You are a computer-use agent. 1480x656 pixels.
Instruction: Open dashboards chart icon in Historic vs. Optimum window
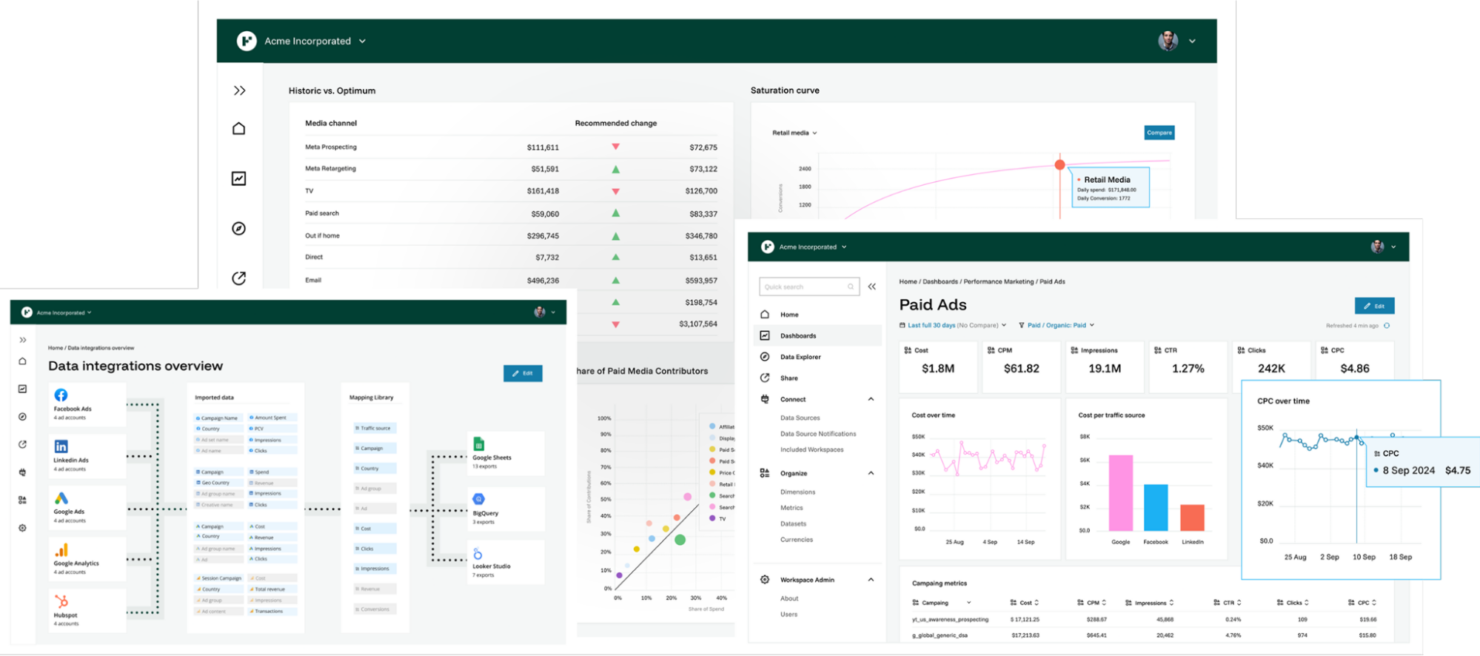pyautogui.click(x=239, y=179)
